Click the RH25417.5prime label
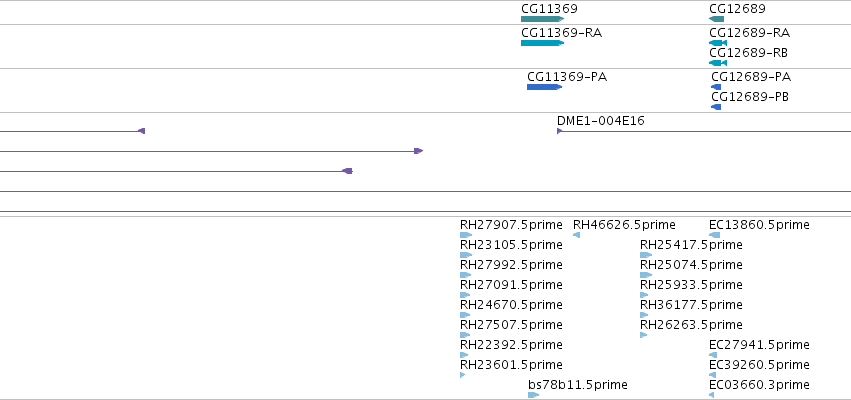 point(691,245)
